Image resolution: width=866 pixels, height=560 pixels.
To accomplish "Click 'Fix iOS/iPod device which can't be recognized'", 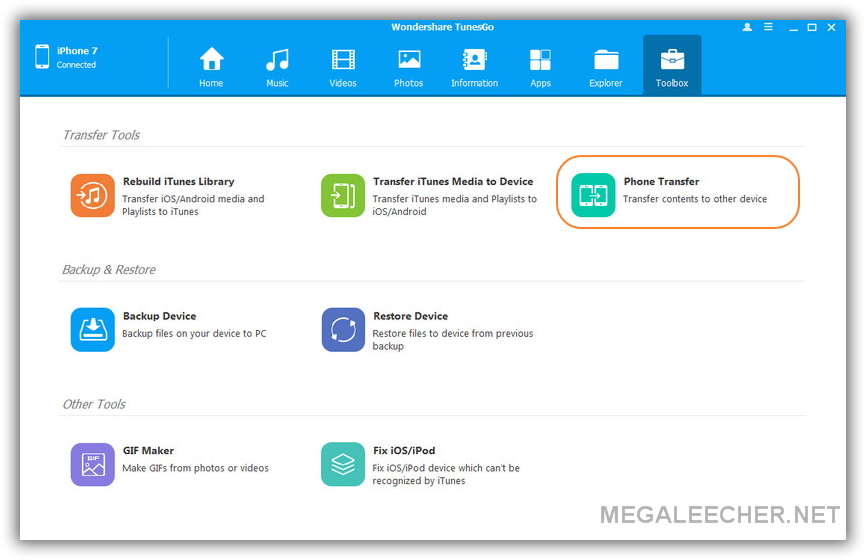I will pos(446,474).
